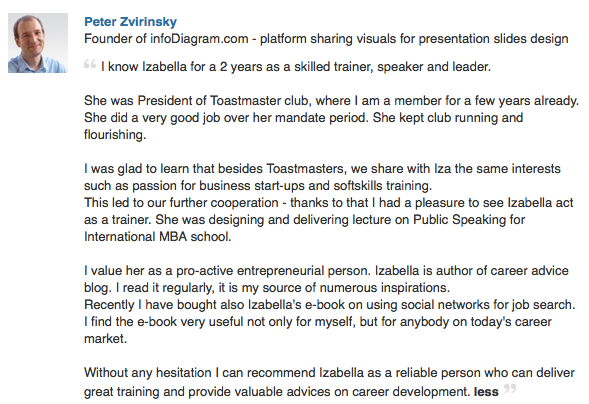
Task: Click the line about business start-ups and softskills
Action: (x=258, y=186)
